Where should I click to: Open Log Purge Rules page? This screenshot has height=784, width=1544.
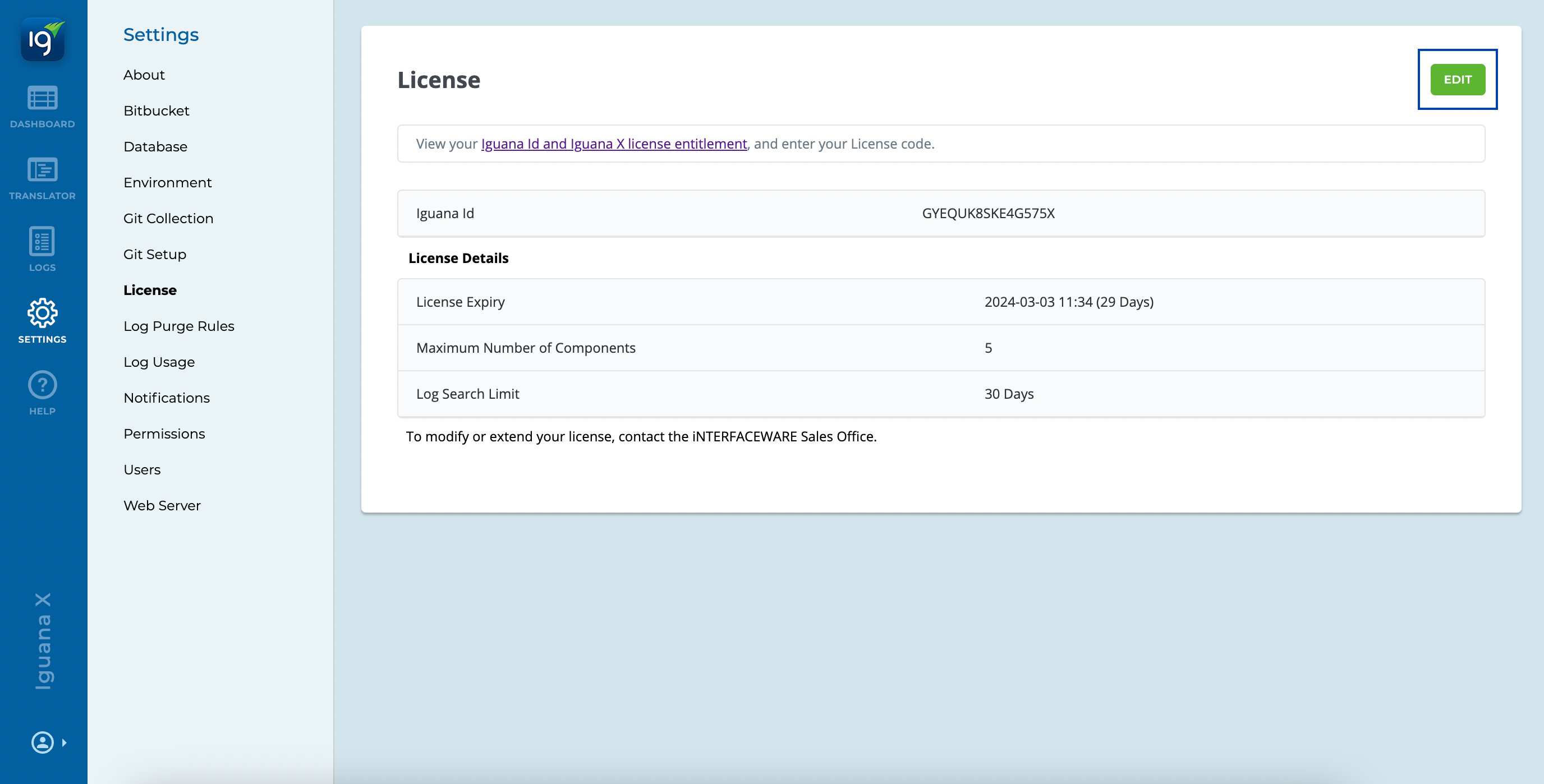(x=178, y=326)
